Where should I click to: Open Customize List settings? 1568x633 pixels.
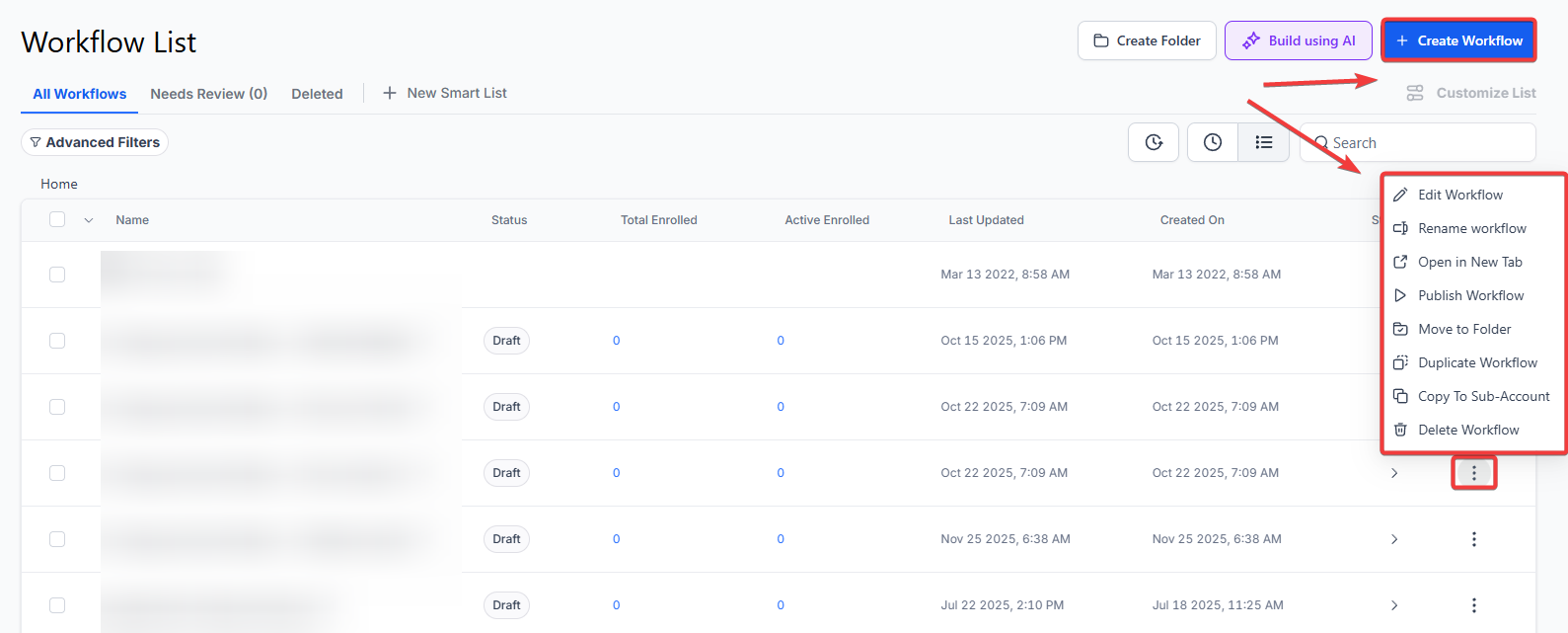(x=1471, y=93)
